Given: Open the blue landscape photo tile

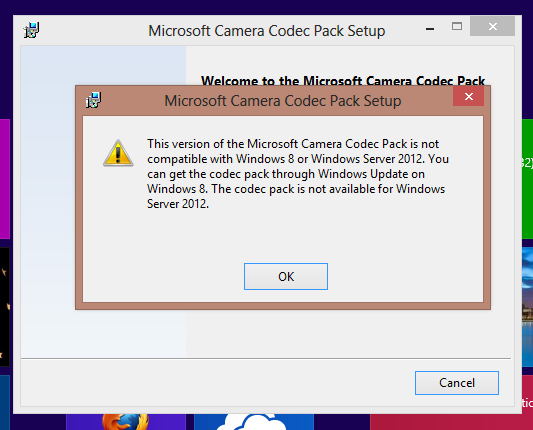Looking at the screenshot, I should tap(528, 307).
